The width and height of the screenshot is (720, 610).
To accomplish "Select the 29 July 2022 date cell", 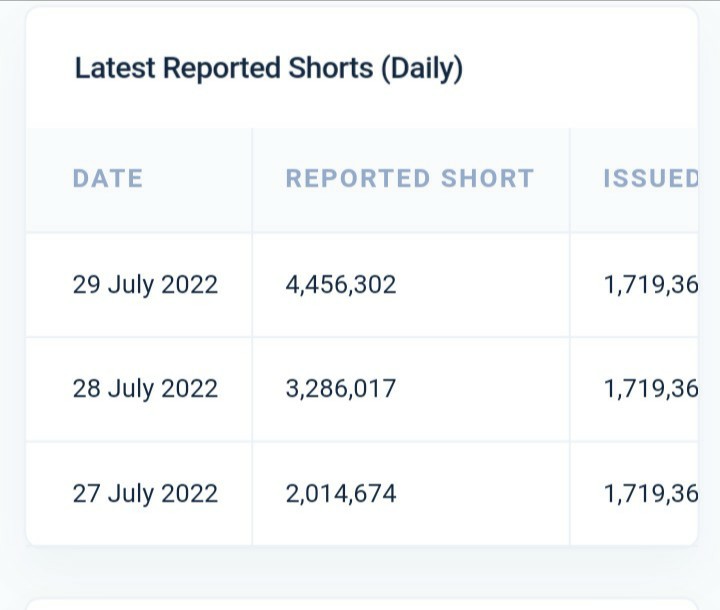I will pos(145,285).
